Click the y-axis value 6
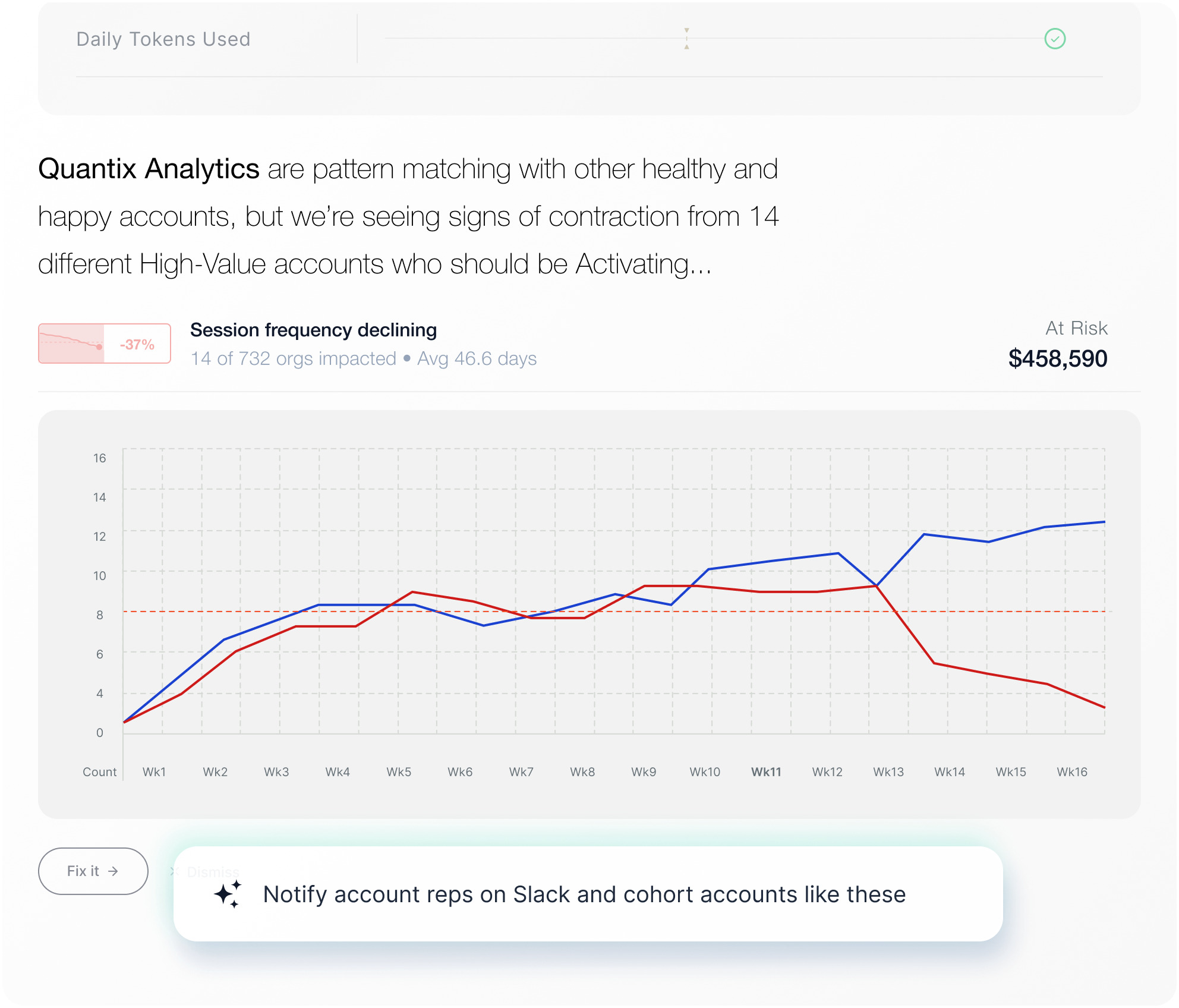1179x1008 pixels. (x=100, y=654)
